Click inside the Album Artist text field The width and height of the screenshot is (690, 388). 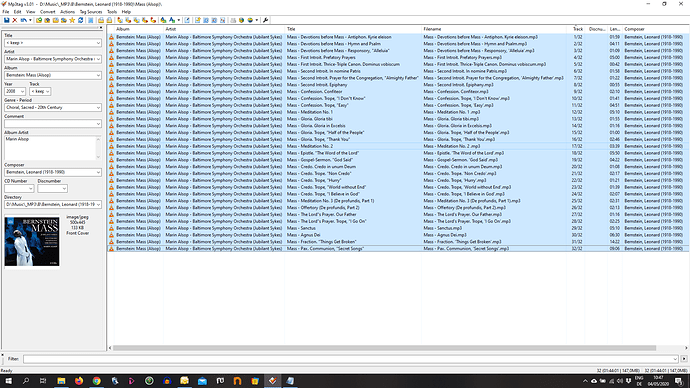[52, 148]
